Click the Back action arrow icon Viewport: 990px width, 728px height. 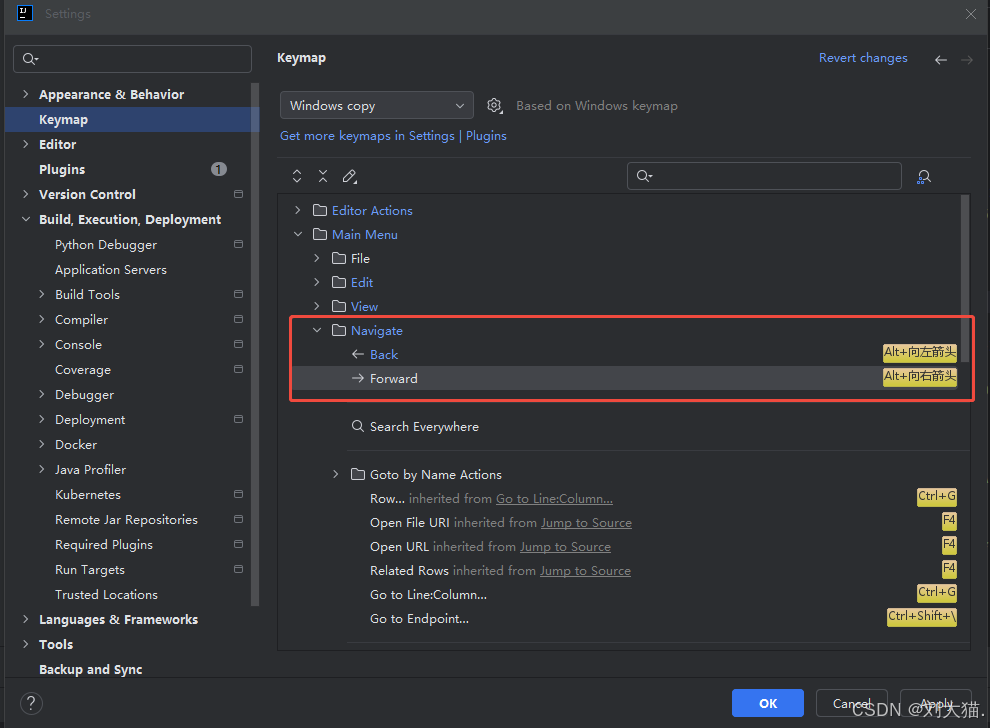click(358, 355)
